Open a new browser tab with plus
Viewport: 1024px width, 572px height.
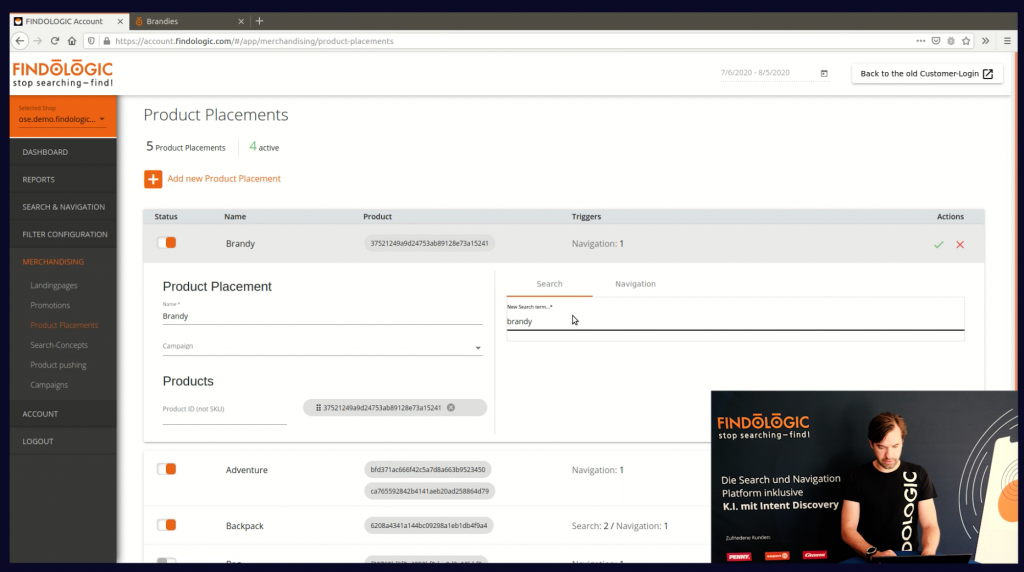[259, 21]
